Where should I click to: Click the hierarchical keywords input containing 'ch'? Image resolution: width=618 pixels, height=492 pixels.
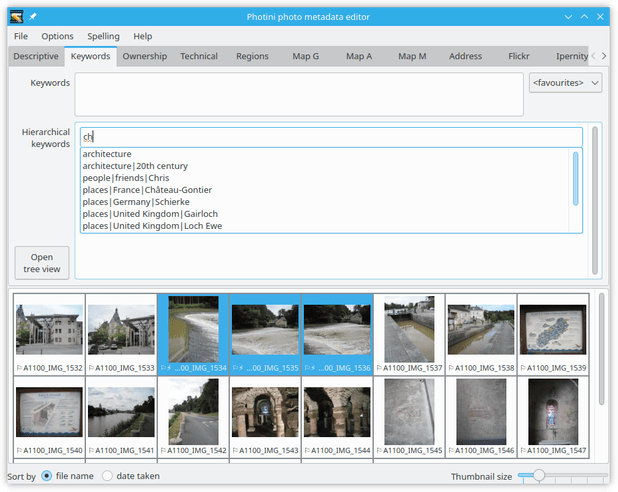tap(331, 137)
